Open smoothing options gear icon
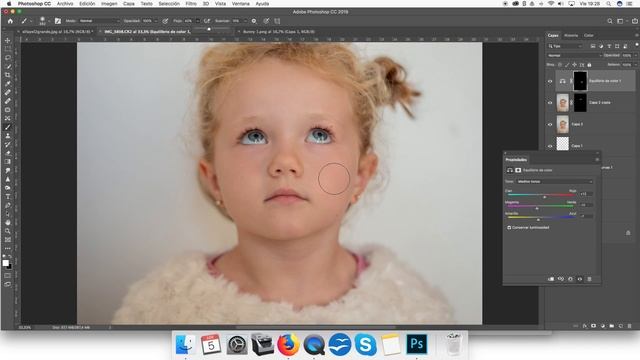640x360 pixels. coord(254,21)
